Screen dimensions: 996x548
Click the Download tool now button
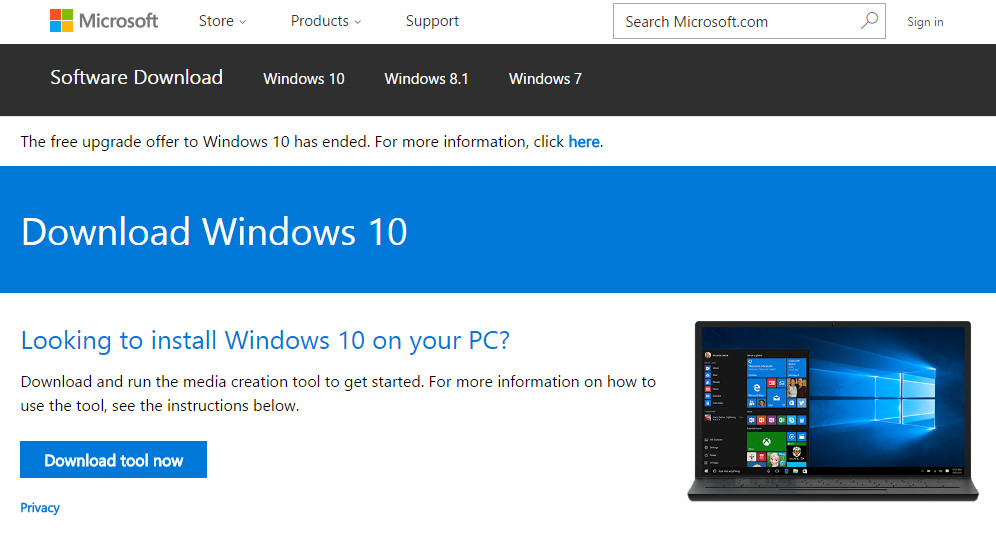(114, 460)
